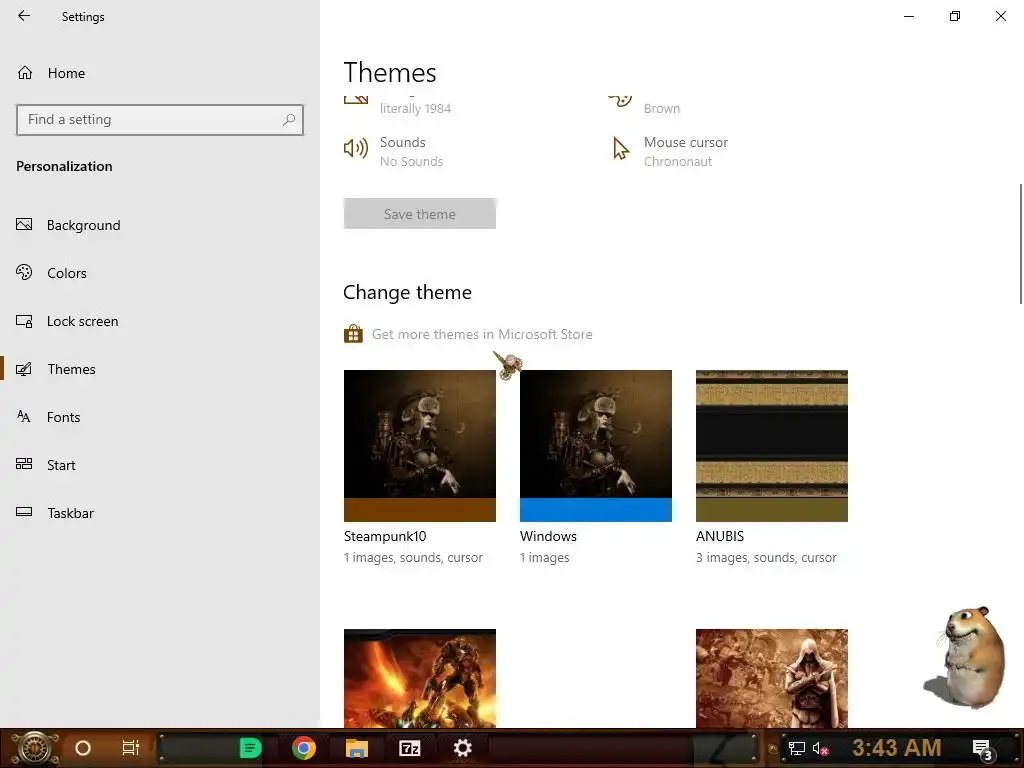Viewport: 1024px width, 768px height.
Task: Click the Settings window vertical scrollbar
Action: coord(1021,244)
